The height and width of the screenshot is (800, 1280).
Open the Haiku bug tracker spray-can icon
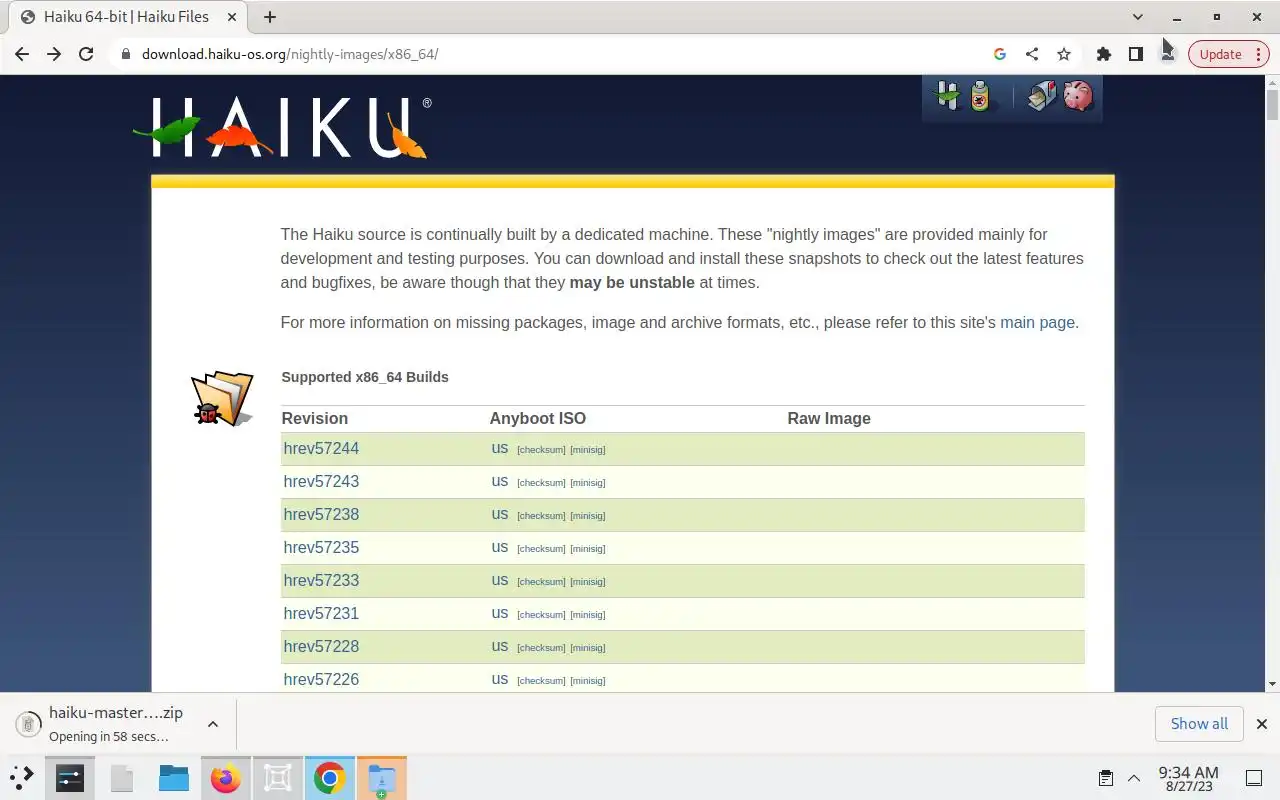pyautogui.click(x=980, y=96)
